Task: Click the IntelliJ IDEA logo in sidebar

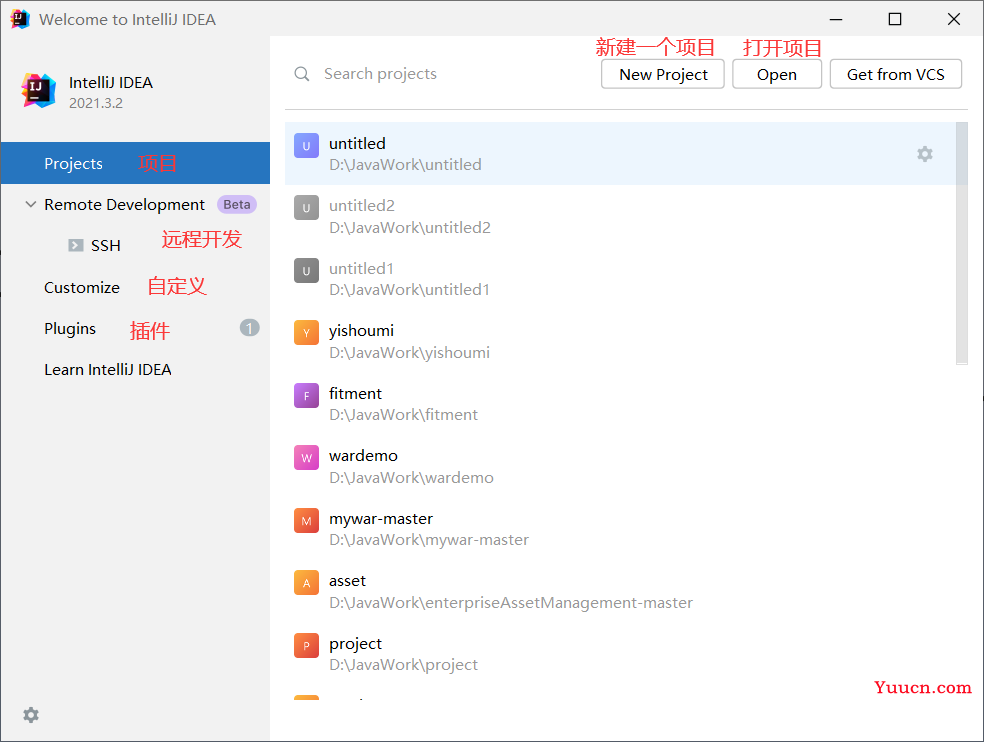Action: 38,90
